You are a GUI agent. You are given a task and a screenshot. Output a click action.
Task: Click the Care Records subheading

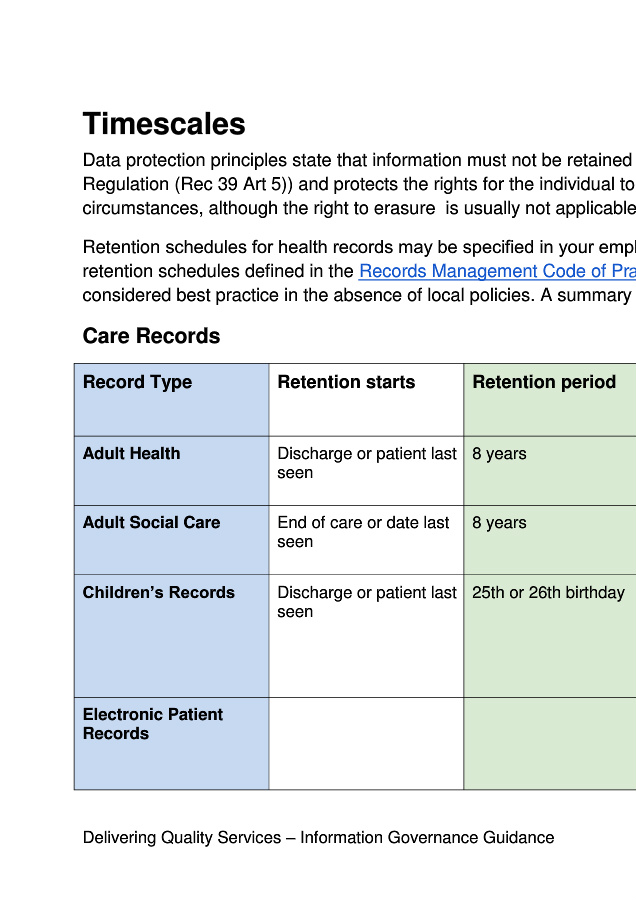click(151, 336)
